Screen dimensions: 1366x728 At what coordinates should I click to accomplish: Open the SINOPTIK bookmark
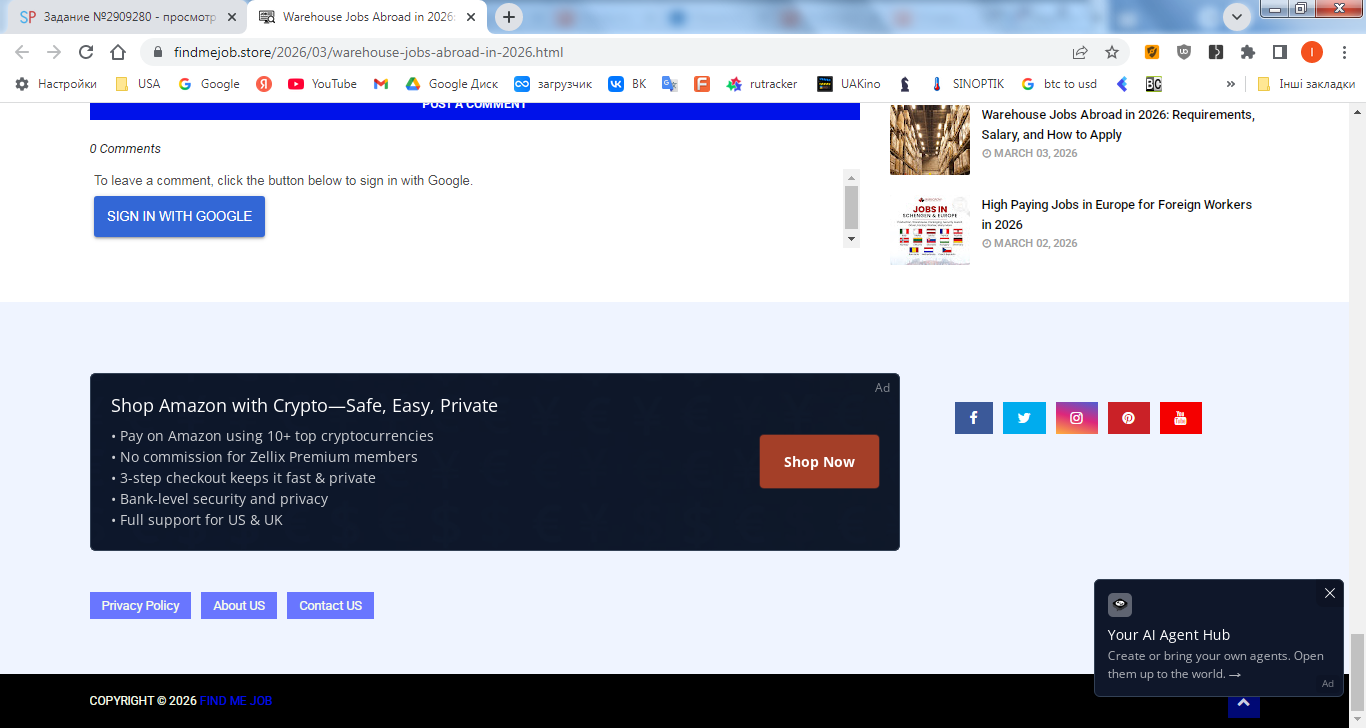tap(967, 84)
